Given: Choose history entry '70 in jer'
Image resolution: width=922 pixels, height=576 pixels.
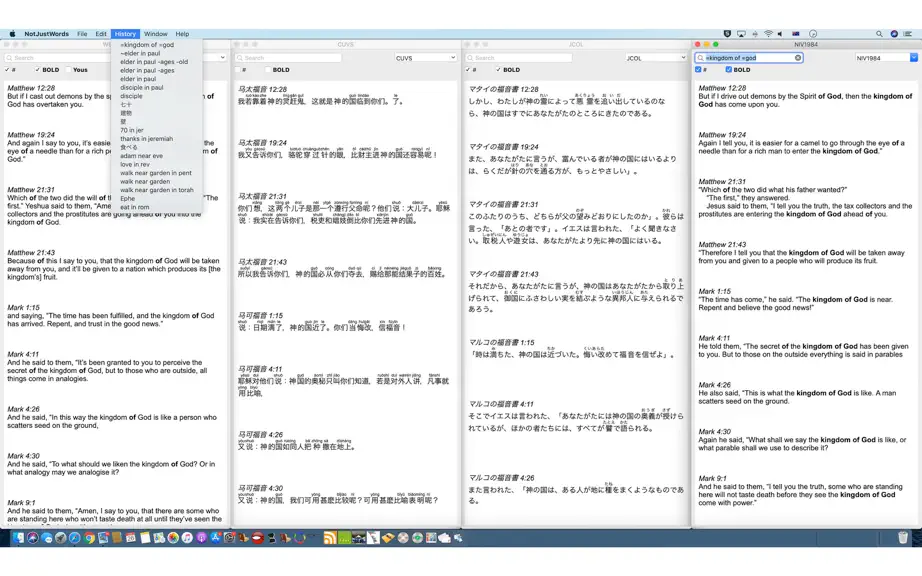Looking at the screenshot, I should [x=156, y=130].
